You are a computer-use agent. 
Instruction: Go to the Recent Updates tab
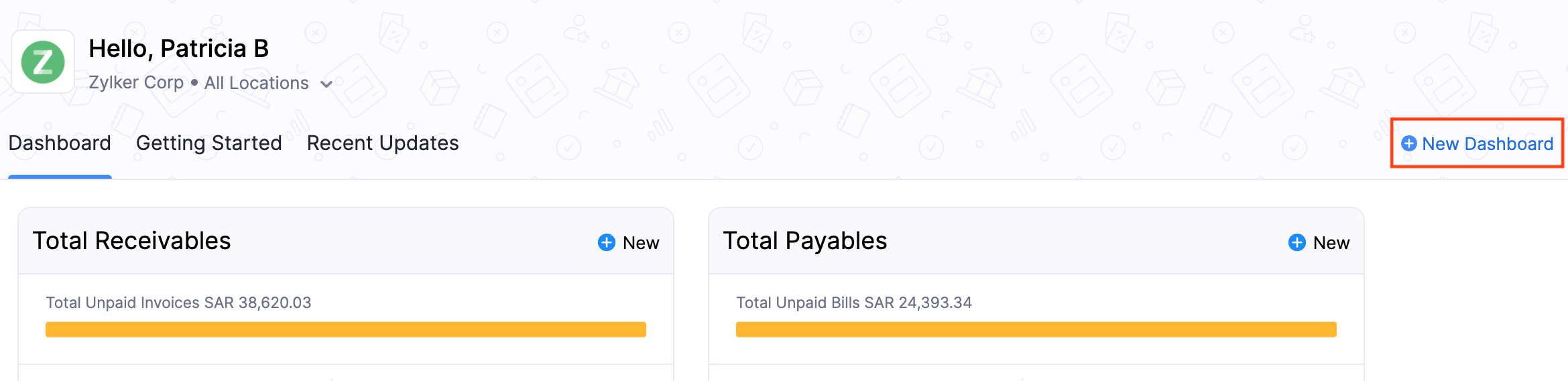click(383, 143)
